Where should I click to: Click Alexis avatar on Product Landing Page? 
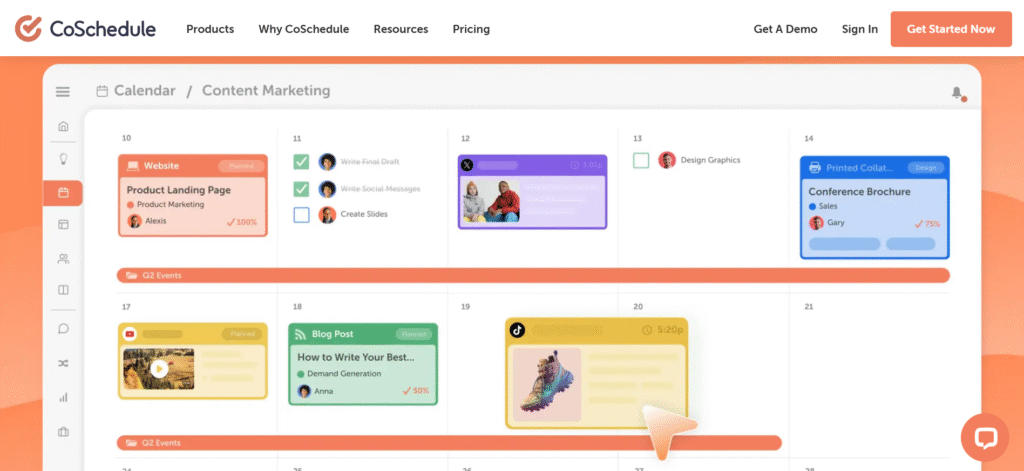(135, 221)
